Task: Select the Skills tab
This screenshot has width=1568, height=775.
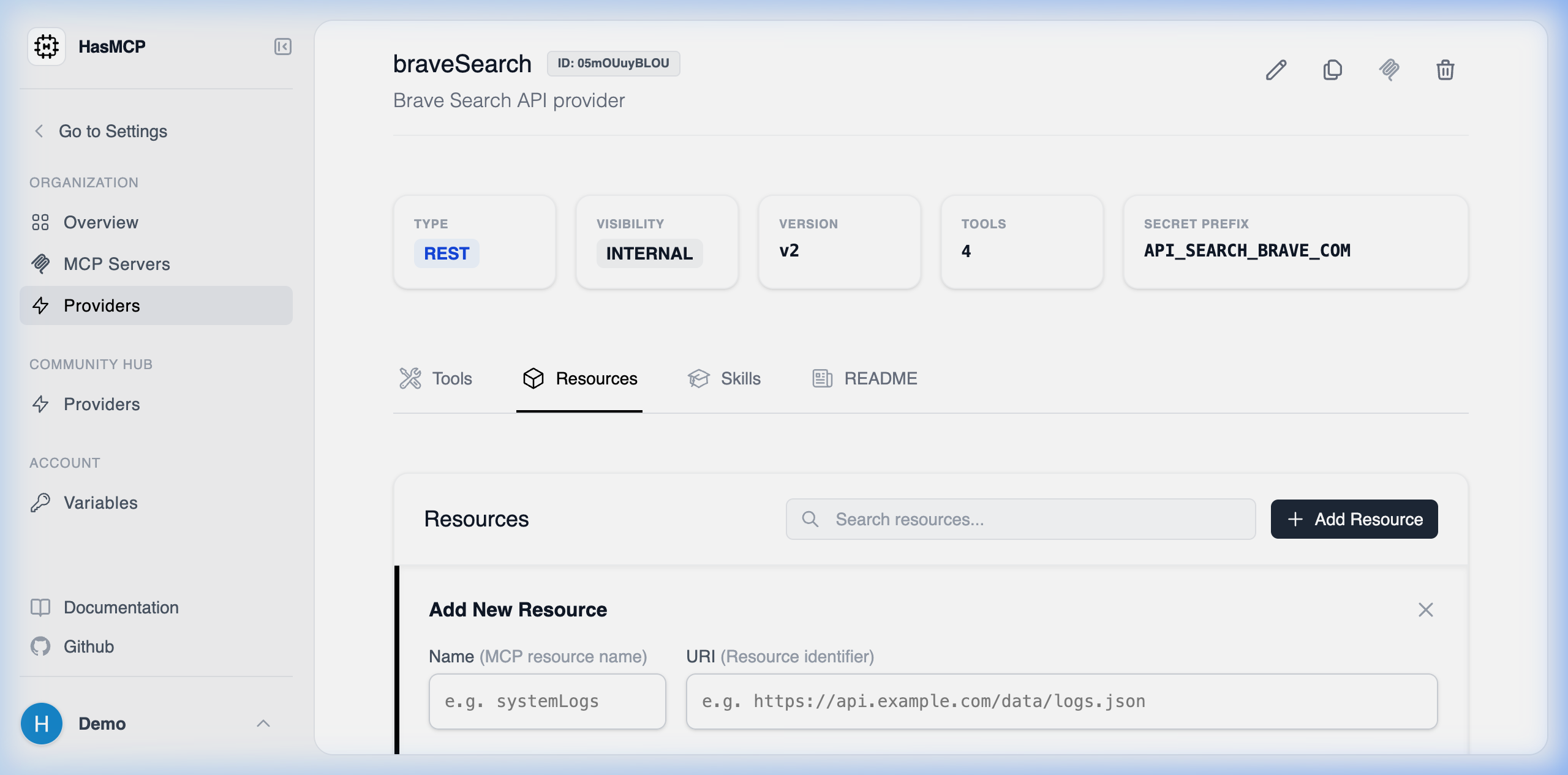Action: tap(725, 378)
